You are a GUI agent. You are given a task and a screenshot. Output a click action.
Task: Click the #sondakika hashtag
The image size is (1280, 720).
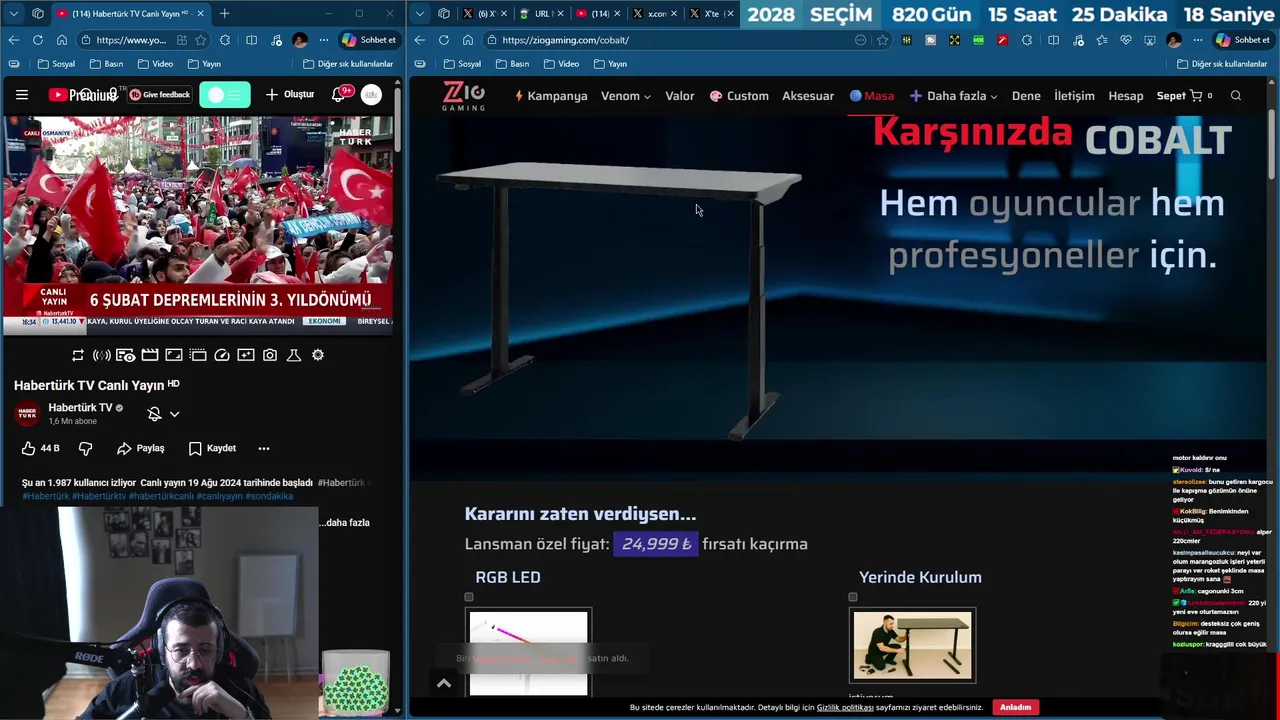pos(269,496)
